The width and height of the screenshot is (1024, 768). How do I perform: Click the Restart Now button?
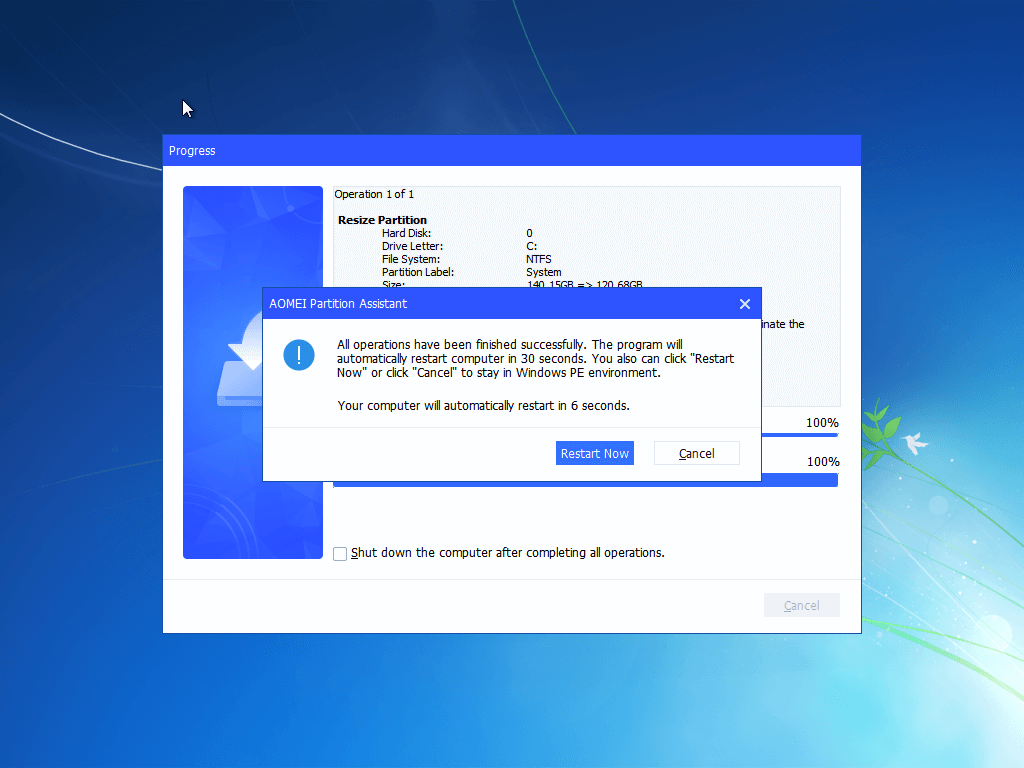(594, 453)
